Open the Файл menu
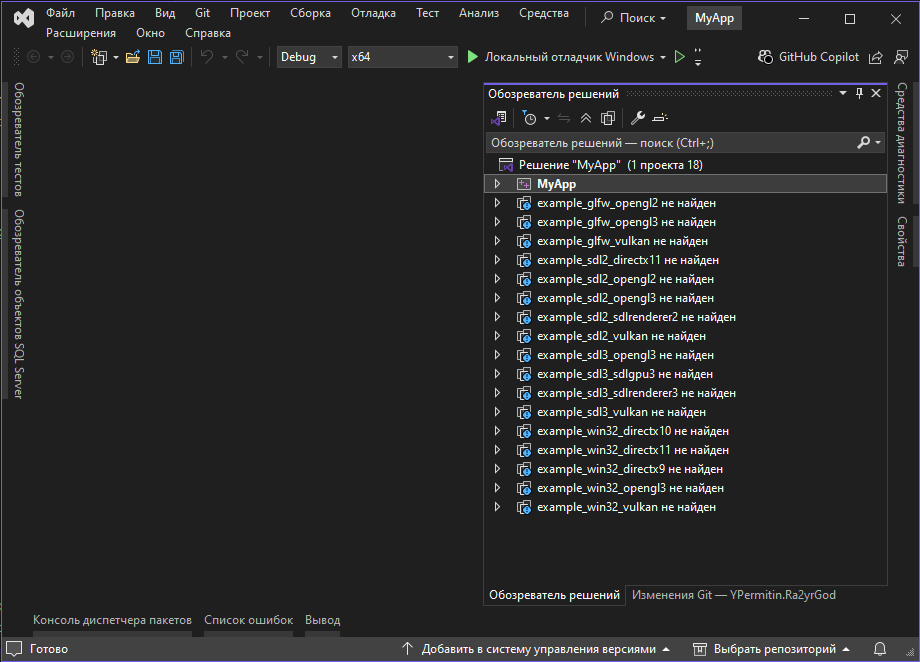This screenshot has height=662, width=920. click(60, 13)
